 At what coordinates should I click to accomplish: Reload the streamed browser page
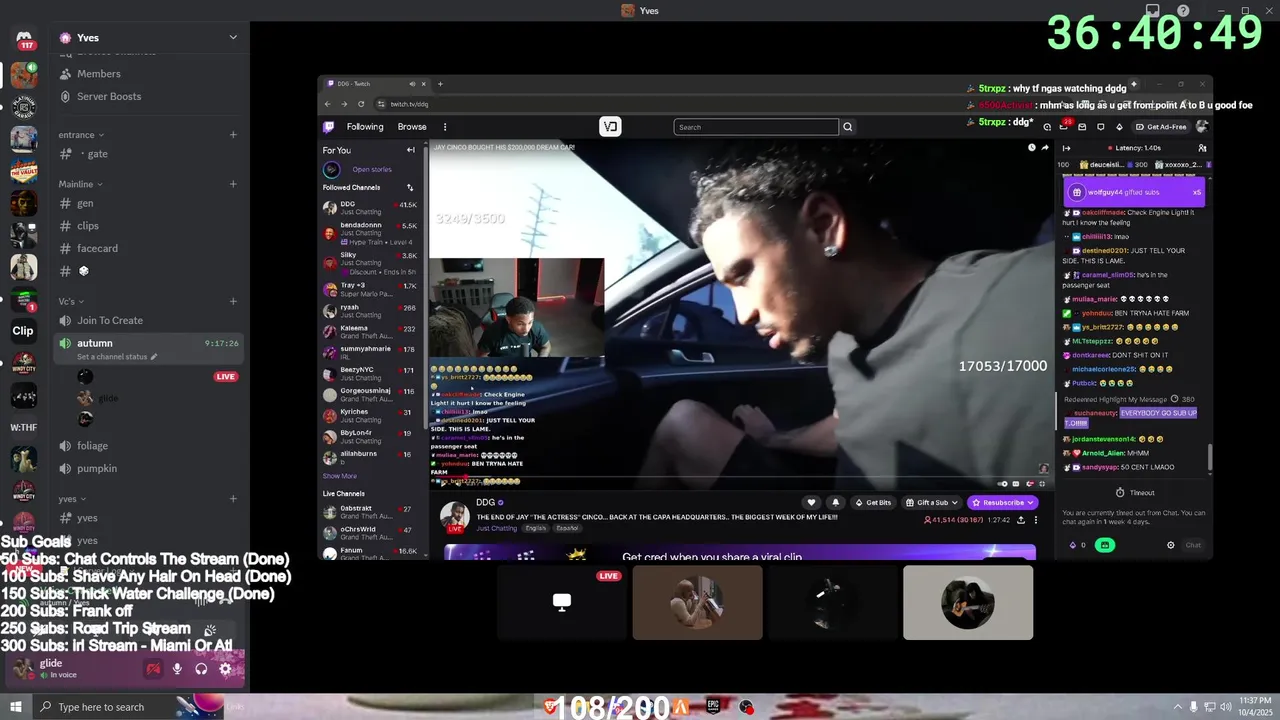[x=361, y=104]
